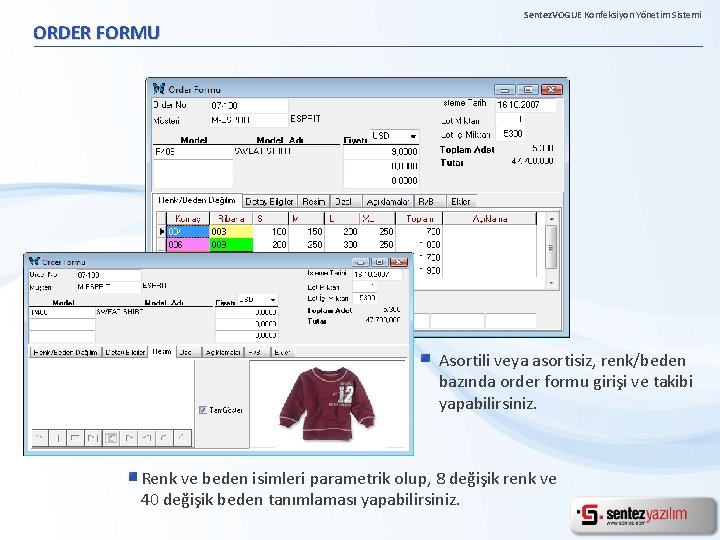
Task: Click the Lot İçi Miktarı field in the front window
Action: click(x=366, y=298)
